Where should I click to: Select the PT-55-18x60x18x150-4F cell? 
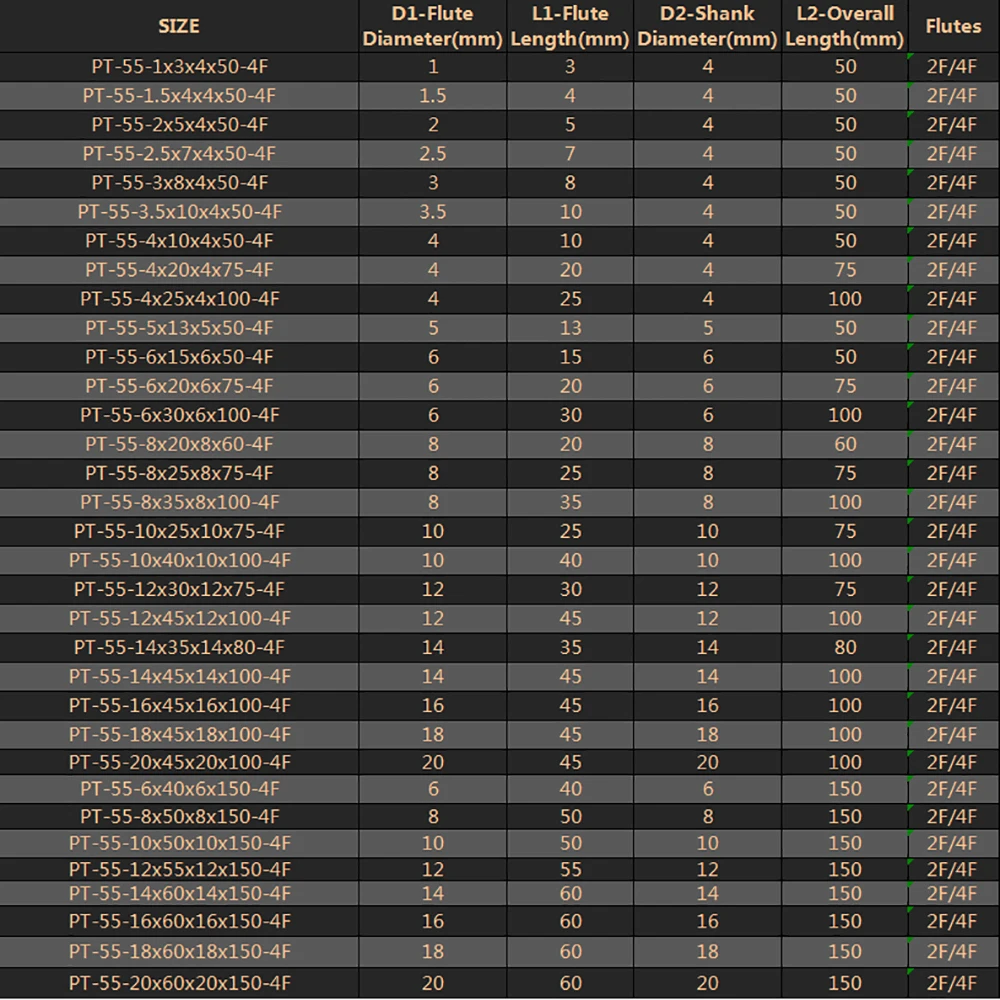pyautogui.click(x=179, y=952)
